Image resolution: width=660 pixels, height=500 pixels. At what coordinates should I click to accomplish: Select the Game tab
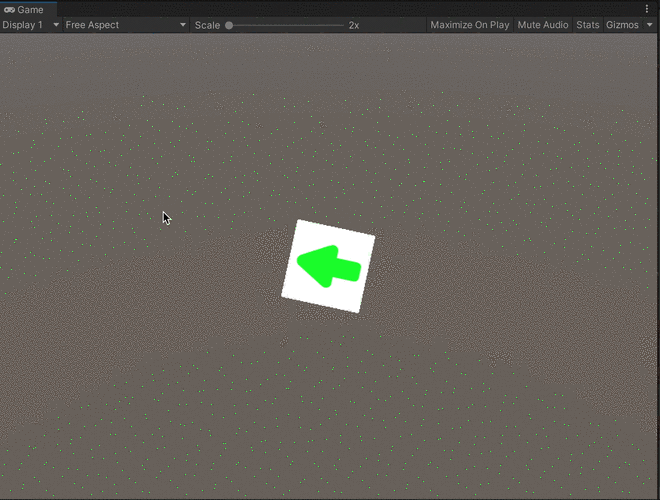[30, 9]
